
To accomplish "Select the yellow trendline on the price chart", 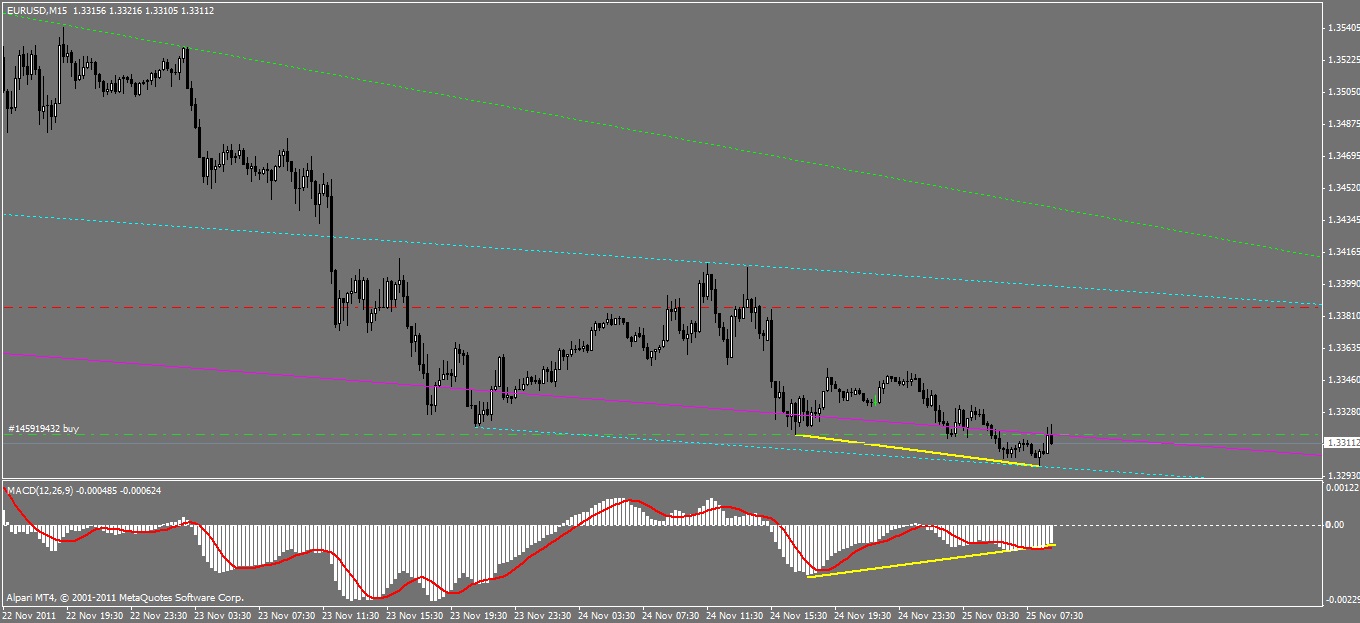I will point(917,449).
